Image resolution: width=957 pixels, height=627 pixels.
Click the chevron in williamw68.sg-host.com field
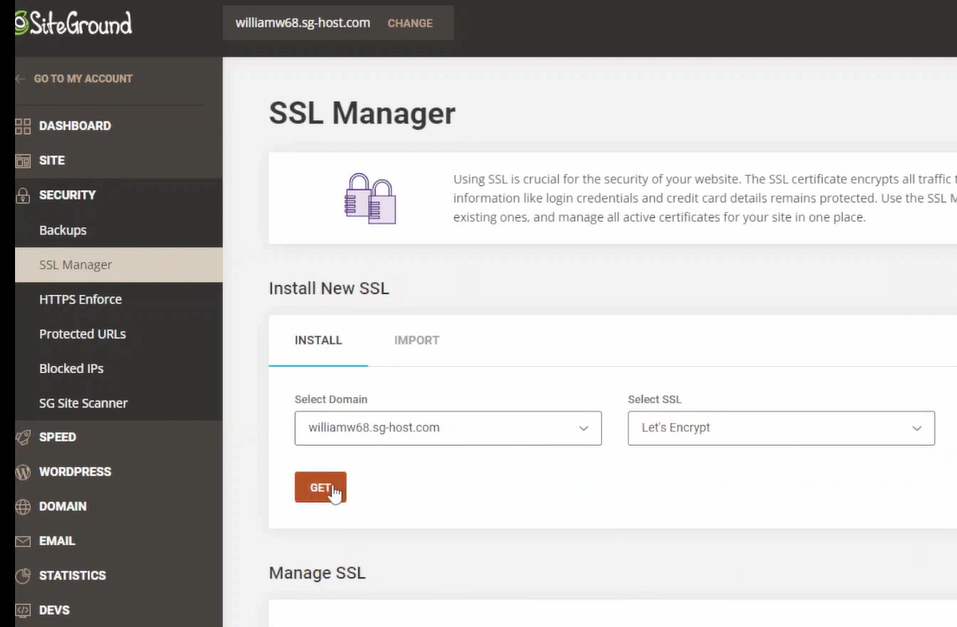pos(583,429)
